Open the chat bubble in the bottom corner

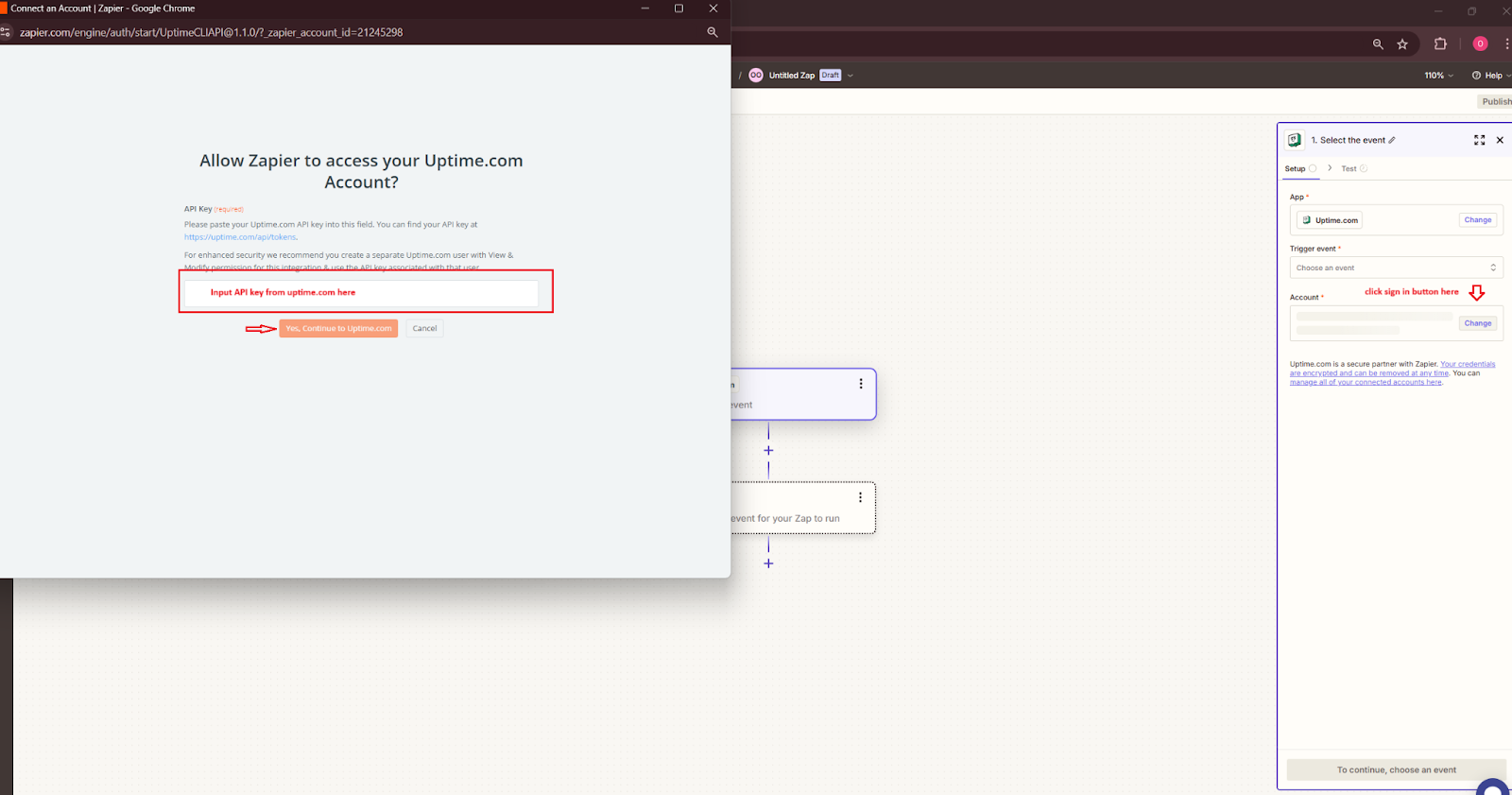(1494, 786)
